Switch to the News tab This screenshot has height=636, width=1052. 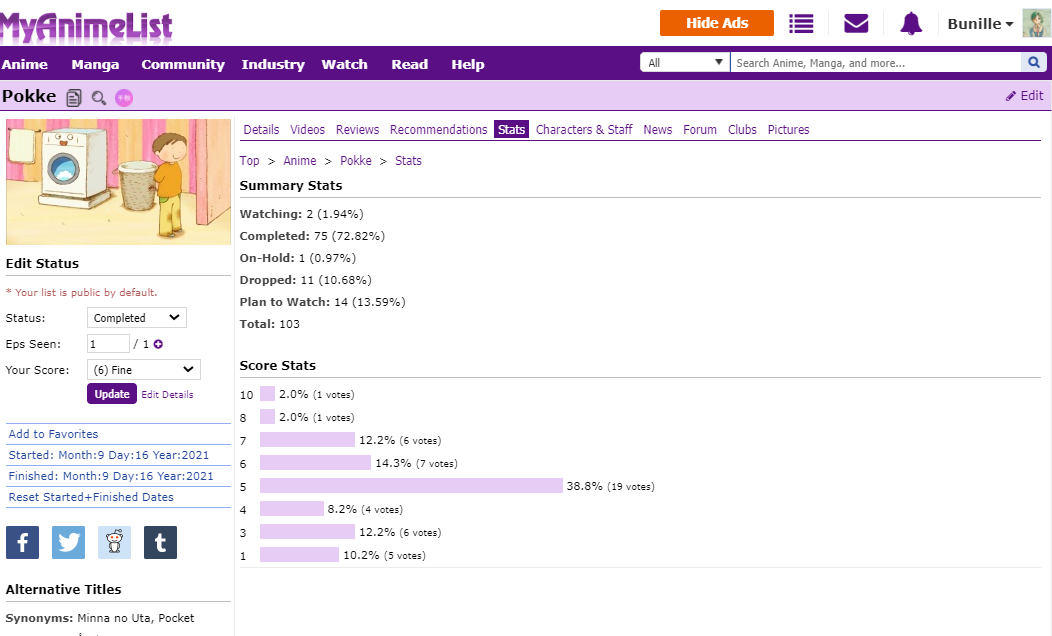658,129
